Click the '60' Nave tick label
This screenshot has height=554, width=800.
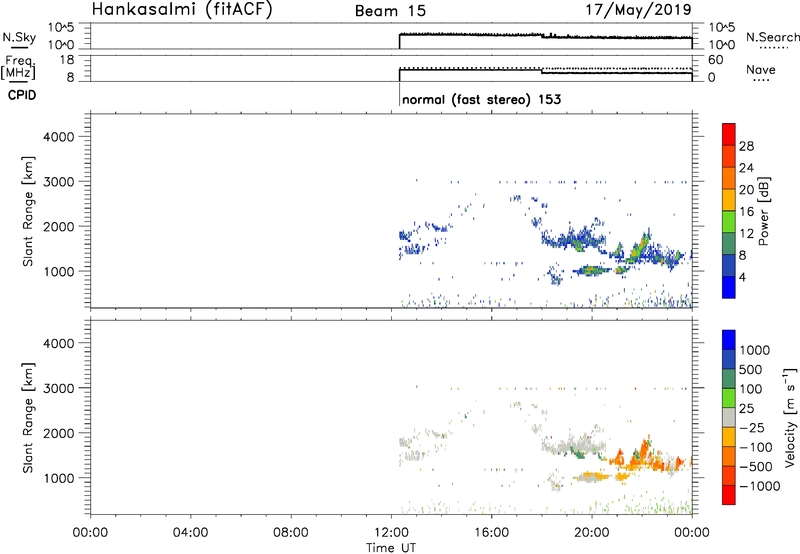coord(715,60)
